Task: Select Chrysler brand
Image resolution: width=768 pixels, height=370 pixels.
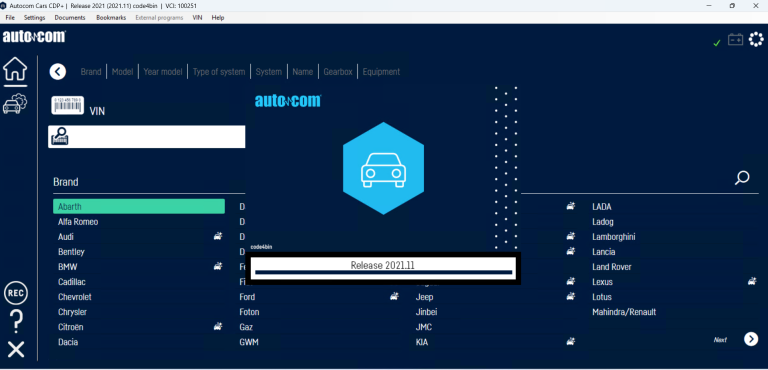Action: coord(72,312)
